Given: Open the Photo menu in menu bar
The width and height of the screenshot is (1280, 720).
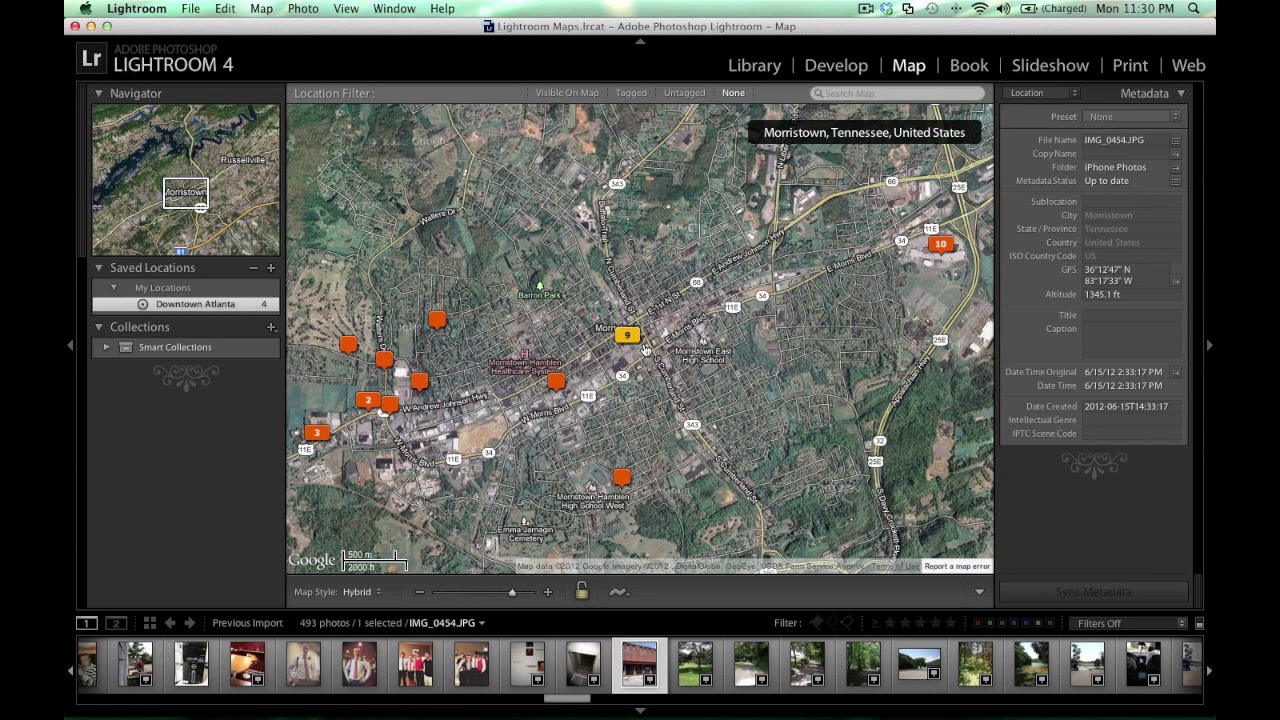Looking at the screenshot, I should tap(303, 9).
